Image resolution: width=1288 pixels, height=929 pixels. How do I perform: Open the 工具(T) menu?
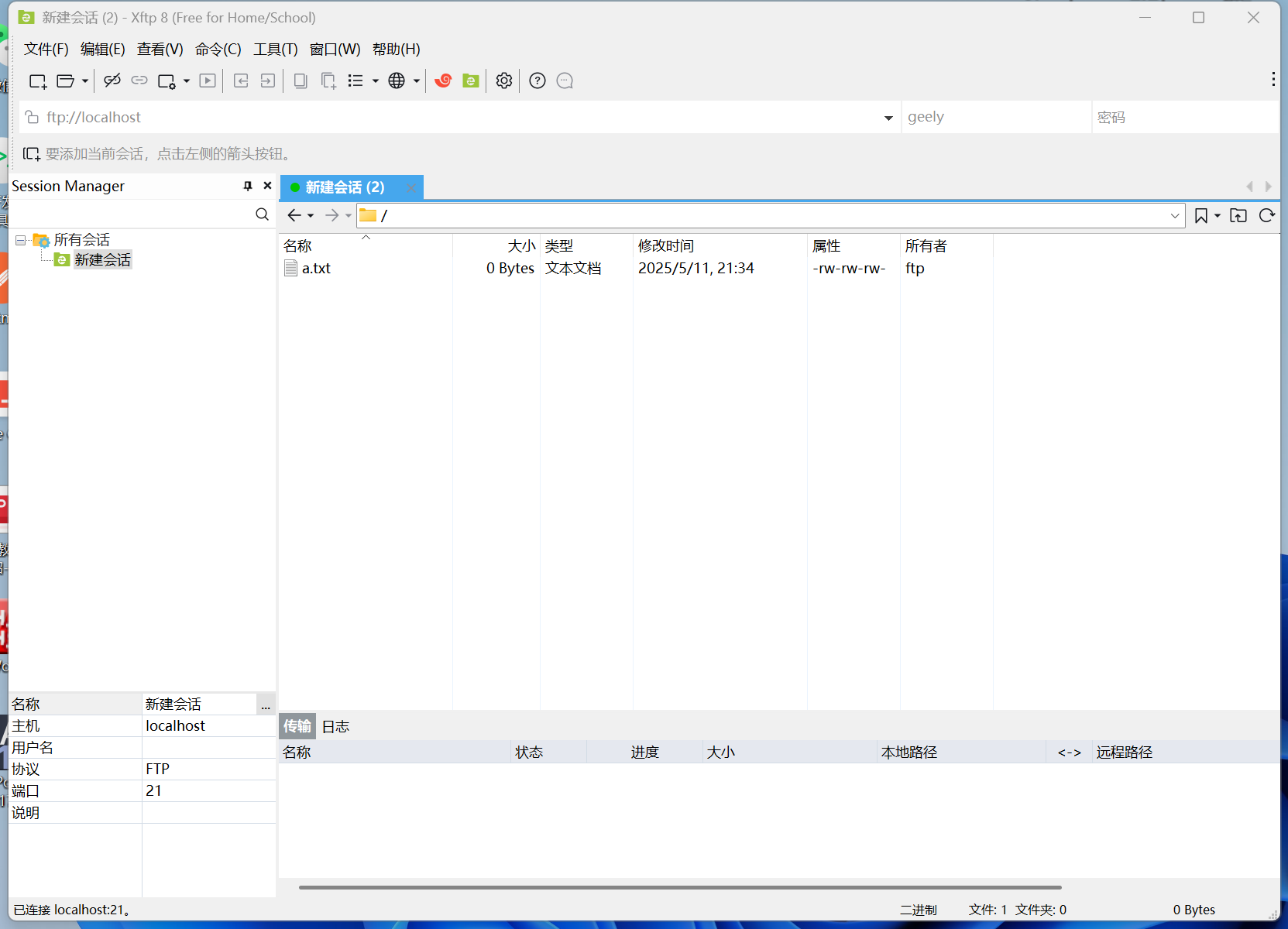tap(276, 49)
